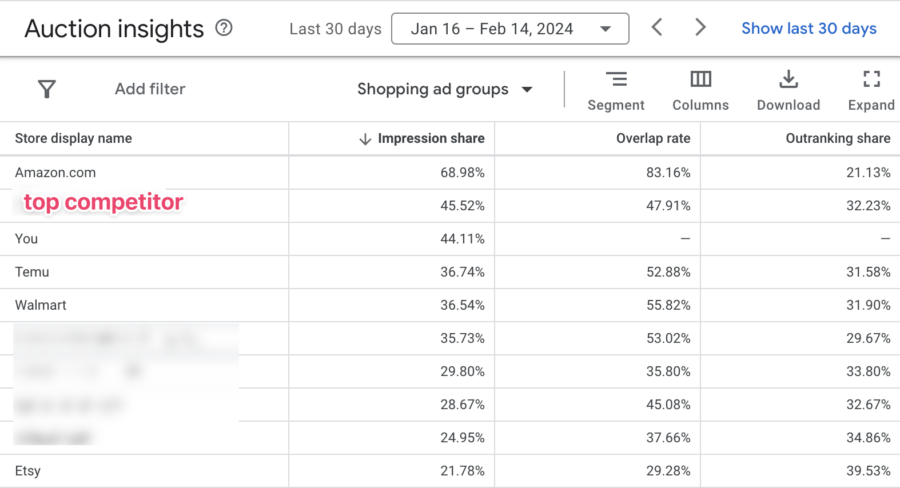Click Amazon.com overlap rate 83.16%

coord(668,172)
